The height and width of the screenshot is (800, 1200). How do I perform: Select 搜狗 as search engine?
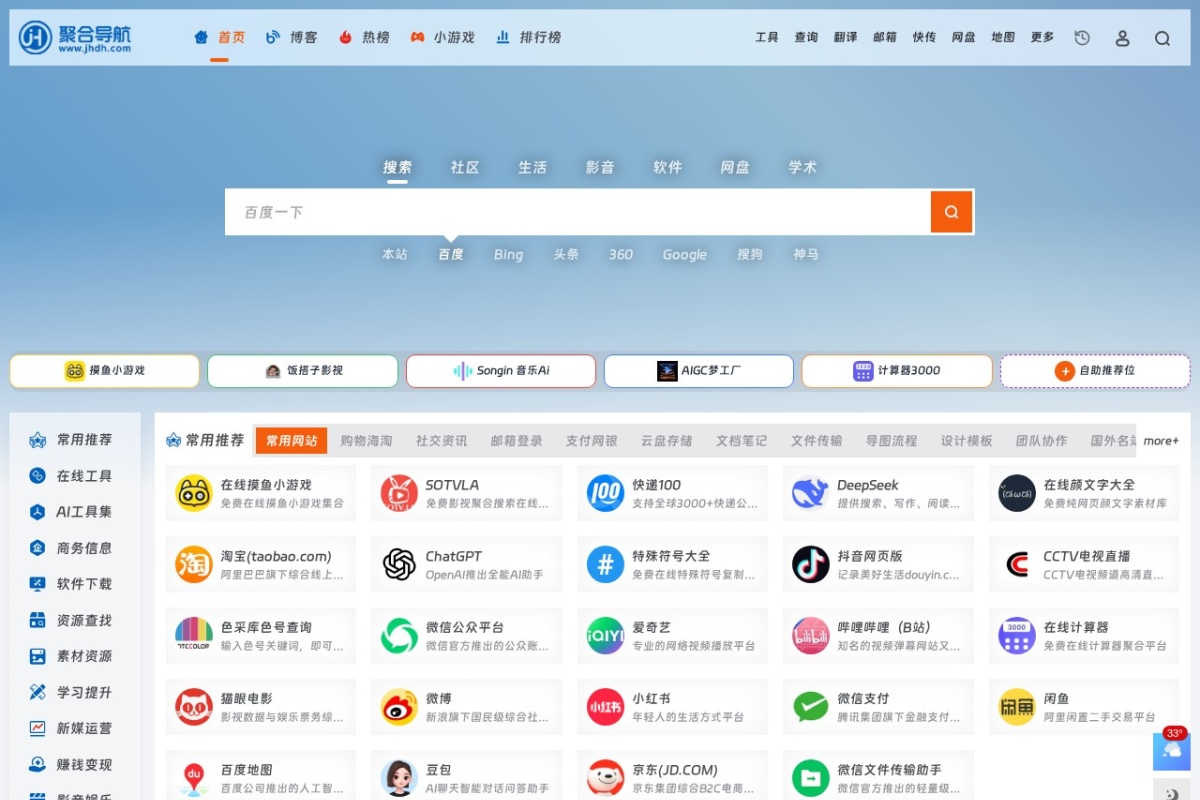coord(750,255)
